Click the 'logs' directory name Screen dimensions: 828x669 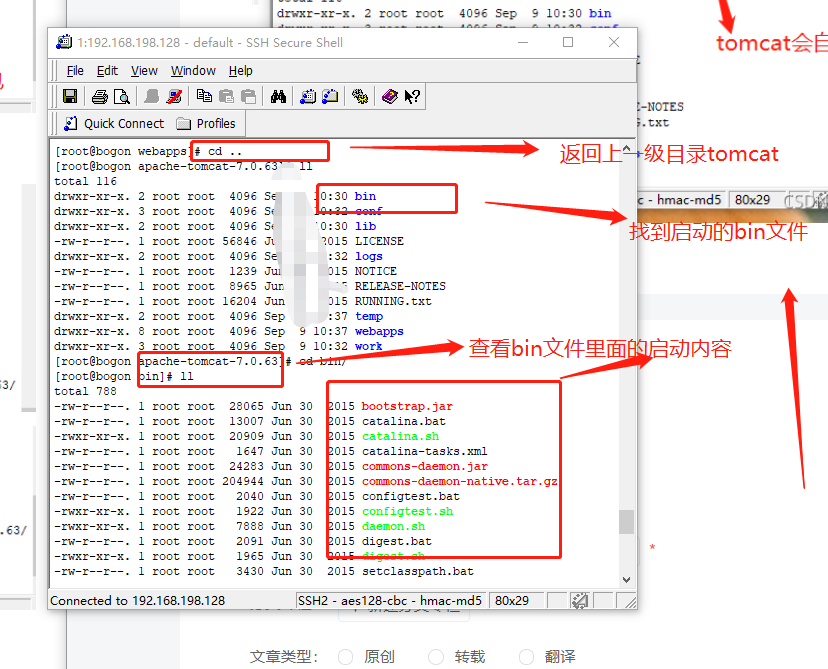coord(369,257)
